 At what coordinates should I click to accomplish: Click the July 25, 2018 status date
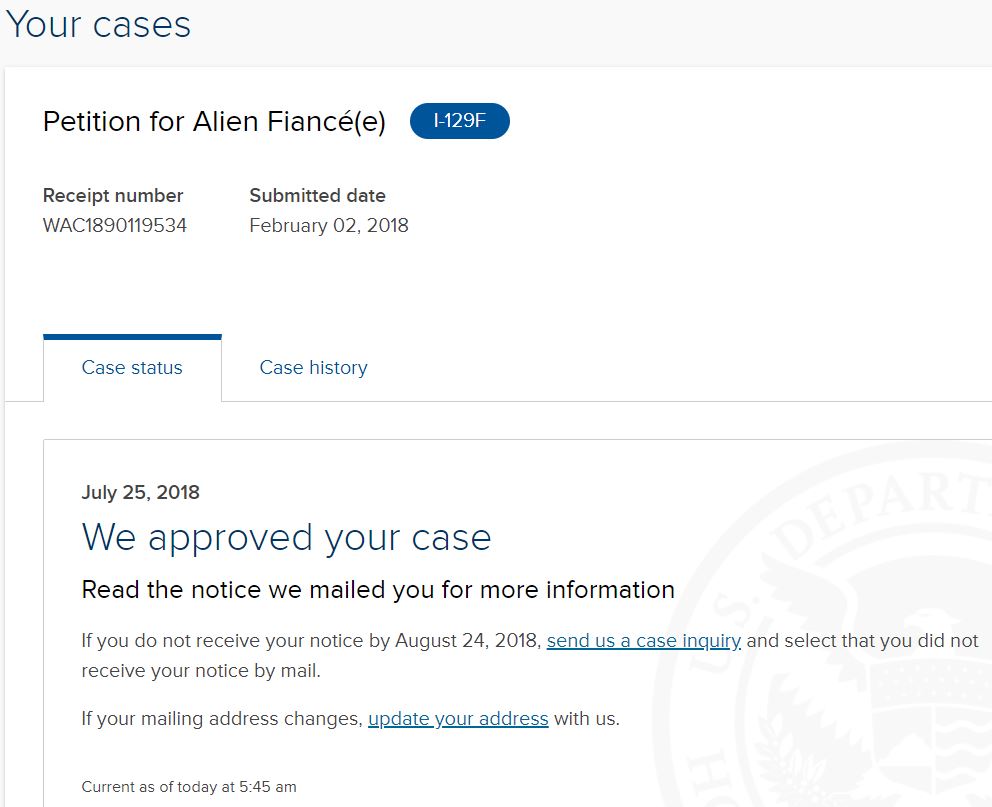tap(140, 492)
